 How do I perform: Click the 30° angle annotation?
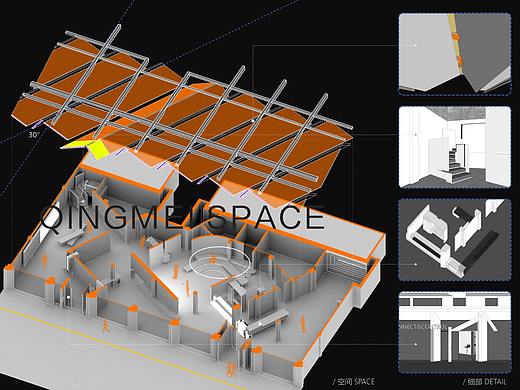(x=34, y=135)
